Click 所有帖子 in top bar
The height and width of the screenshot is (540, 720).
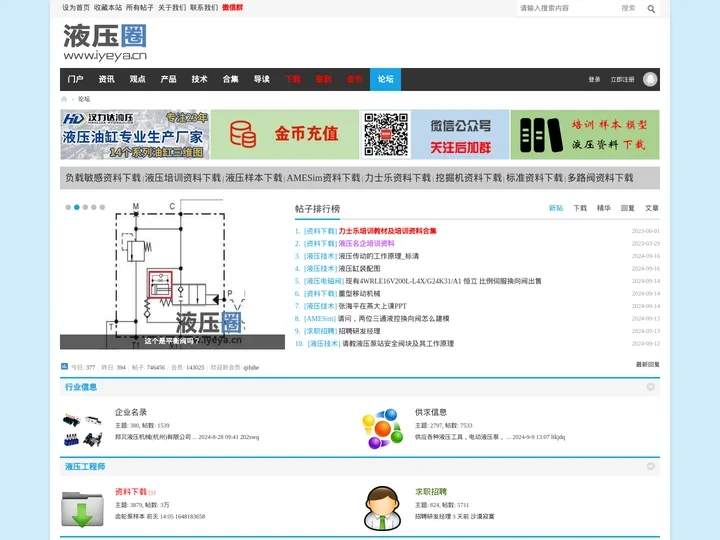click(140, 8)
